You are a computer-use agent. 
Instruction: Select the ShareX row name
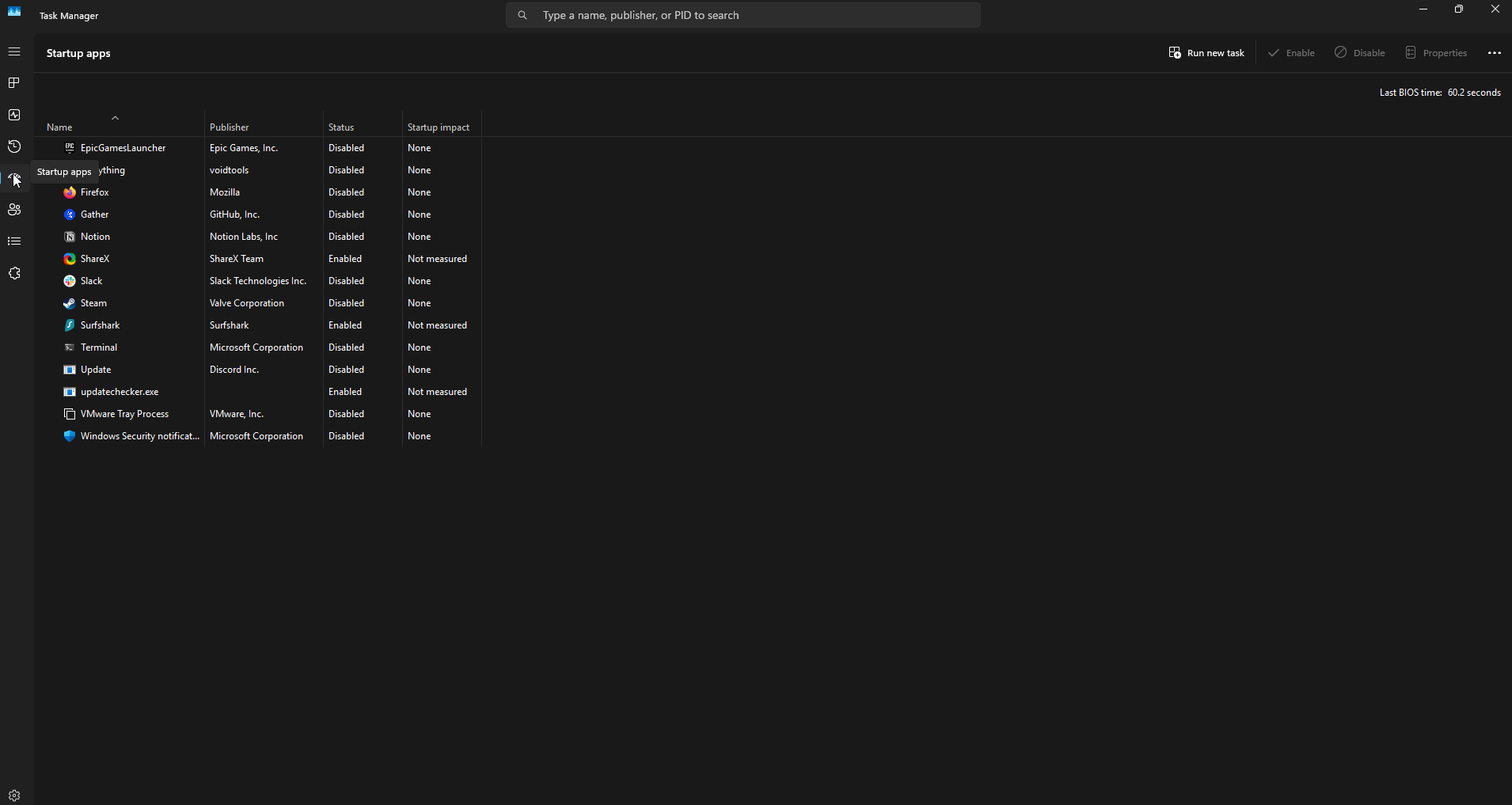95,259
